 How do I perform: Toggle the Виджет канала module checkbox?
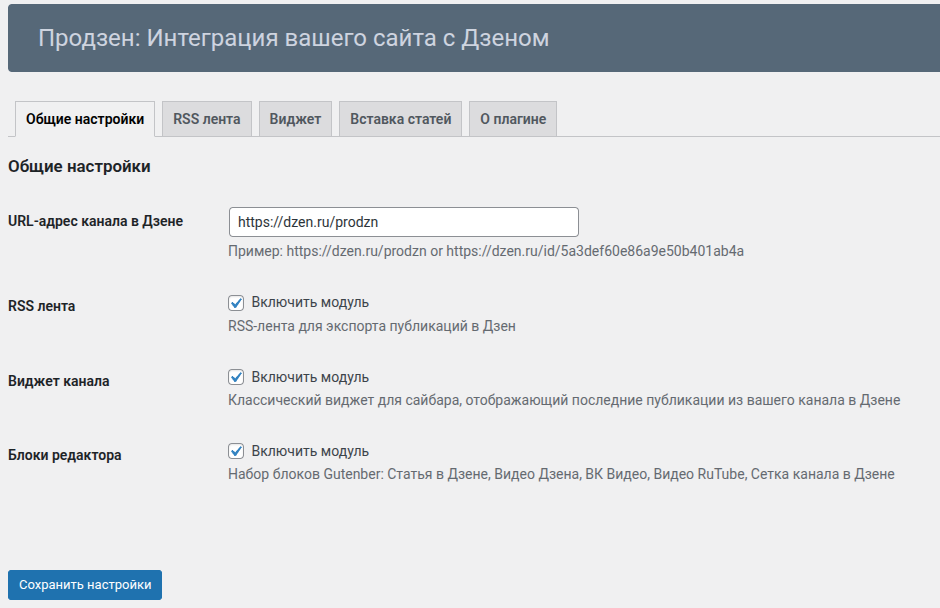pos(237,378)
